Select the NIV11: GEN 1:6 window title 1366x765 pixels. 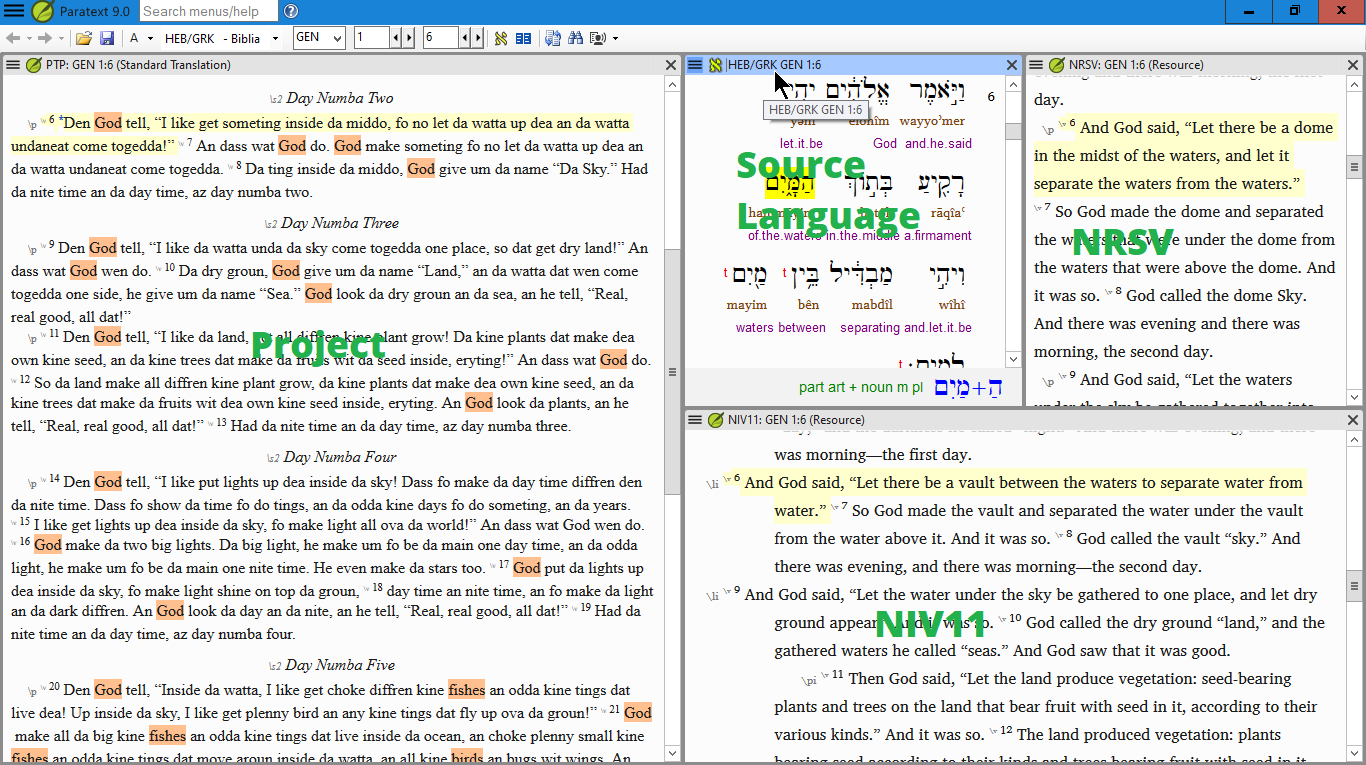[796, 420]
